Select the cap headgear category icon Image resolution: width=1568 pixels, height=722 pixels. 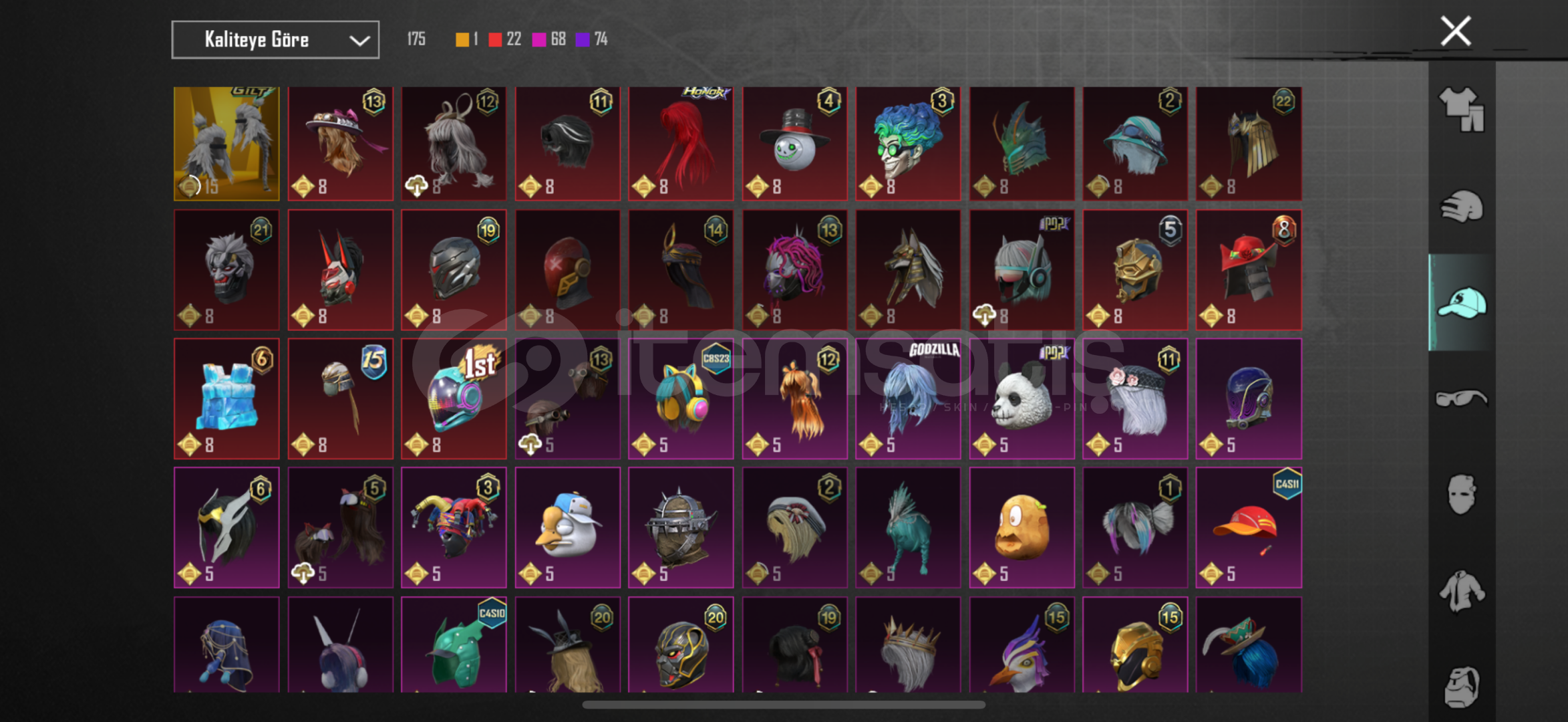1462,303
